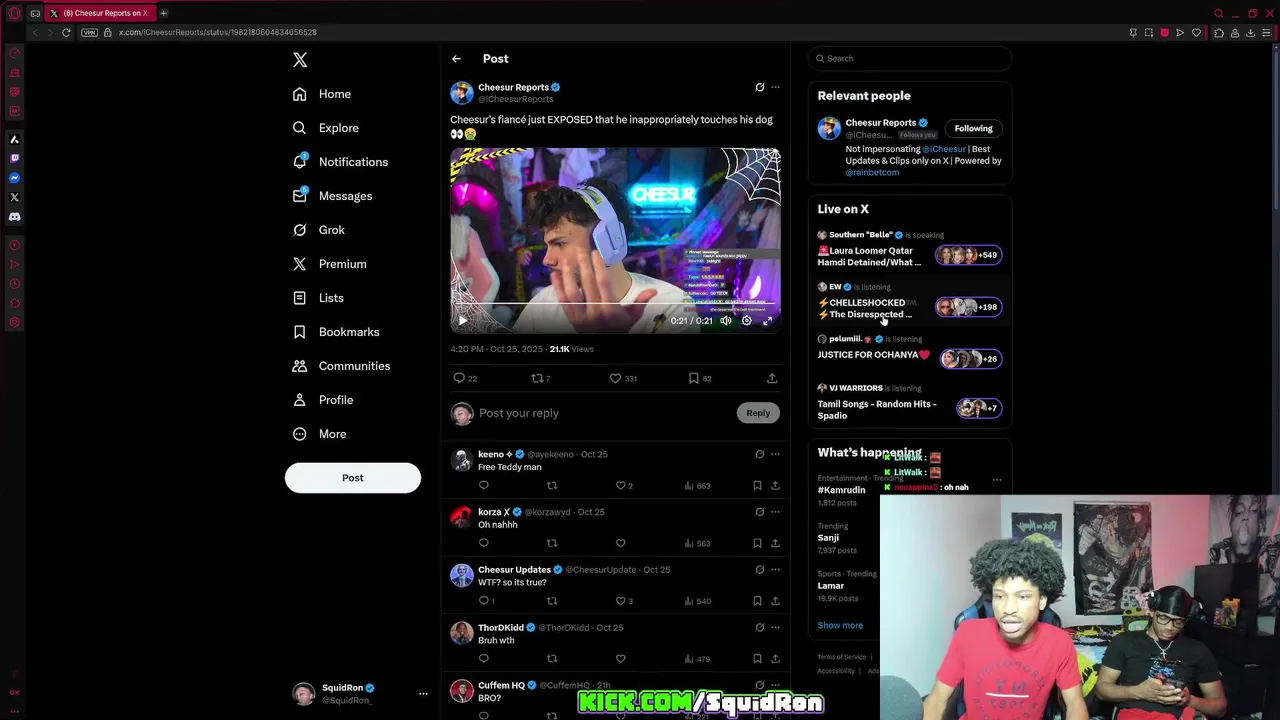Click the X logo in the sidebar
This screenshot has width=1280, height=720.
[x=300, y=60]
